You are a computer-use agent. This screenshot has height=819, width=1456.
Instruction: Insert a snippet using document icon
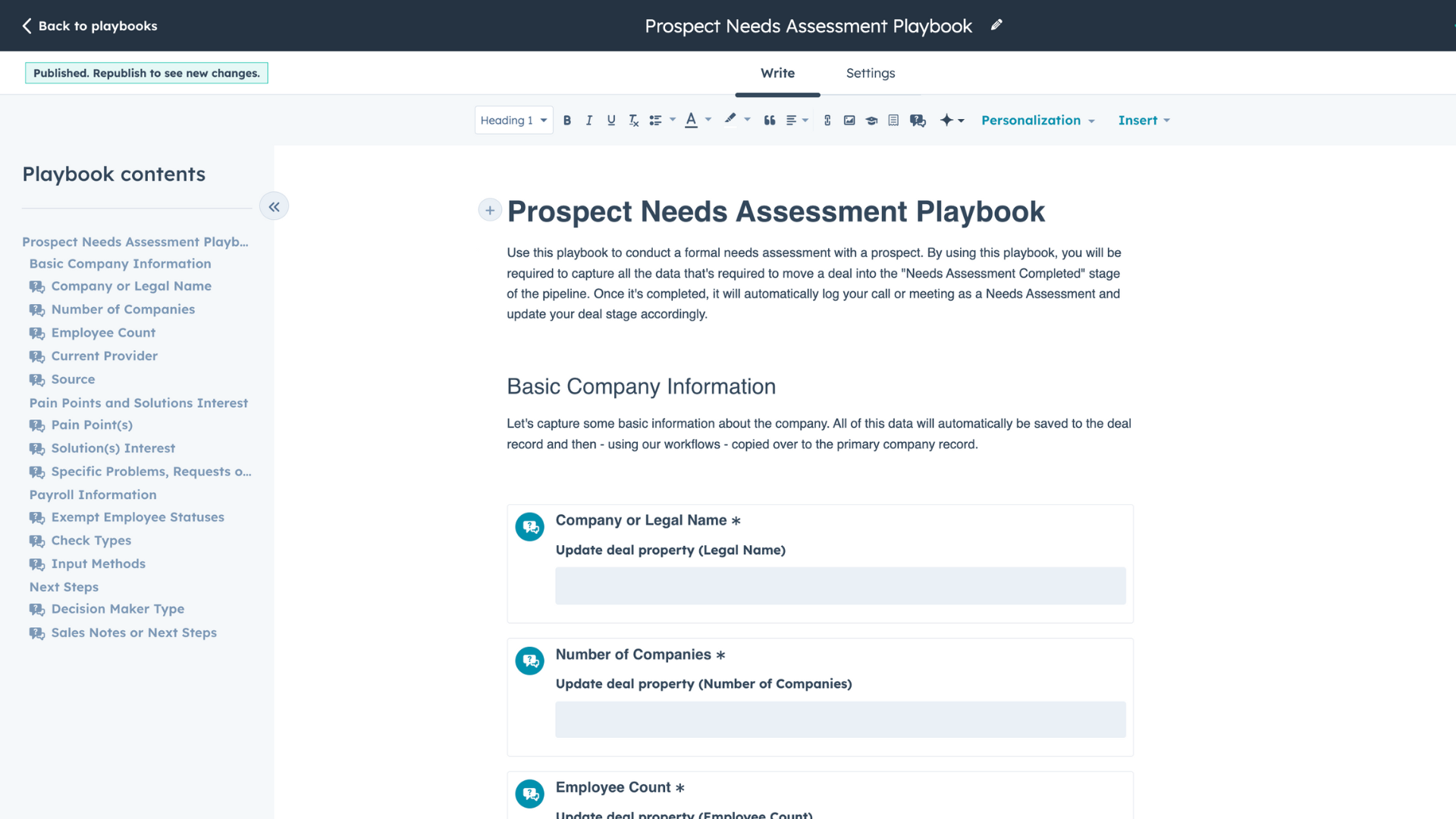coord(893,121)
